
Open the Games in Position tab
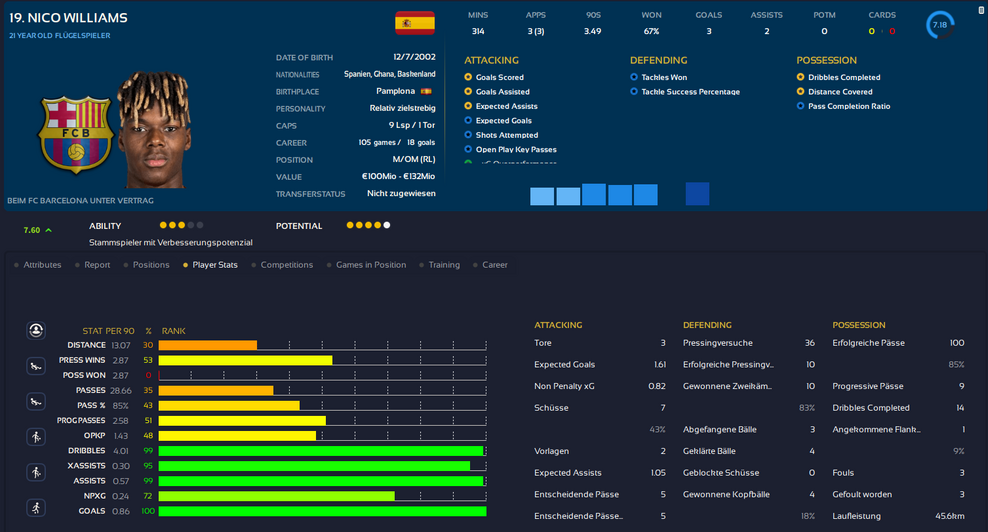pyautogui.click(x=370, y=265)
